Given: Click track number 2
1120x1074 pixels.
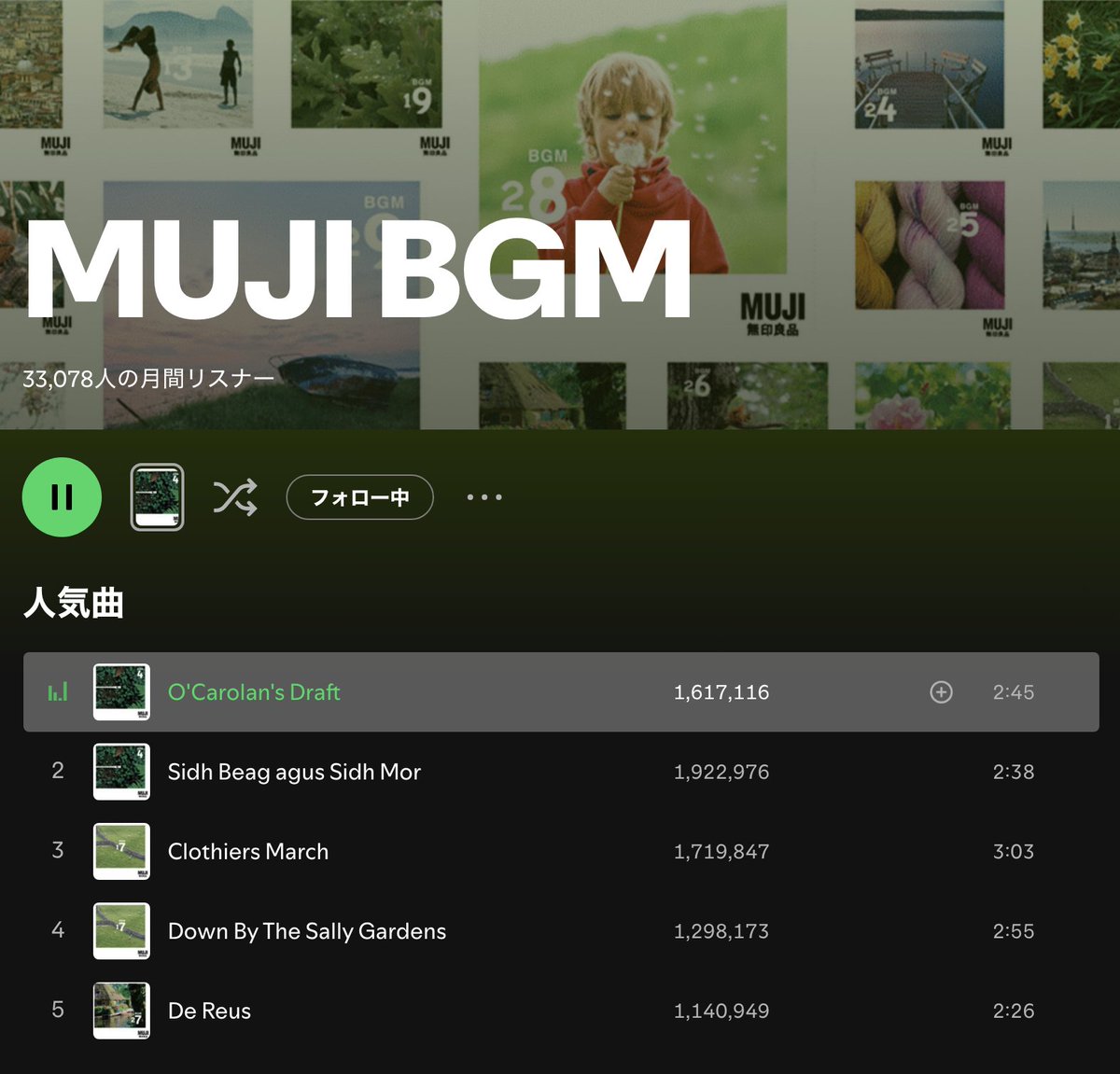Looking at the screenshot, I should coord(58,771).
